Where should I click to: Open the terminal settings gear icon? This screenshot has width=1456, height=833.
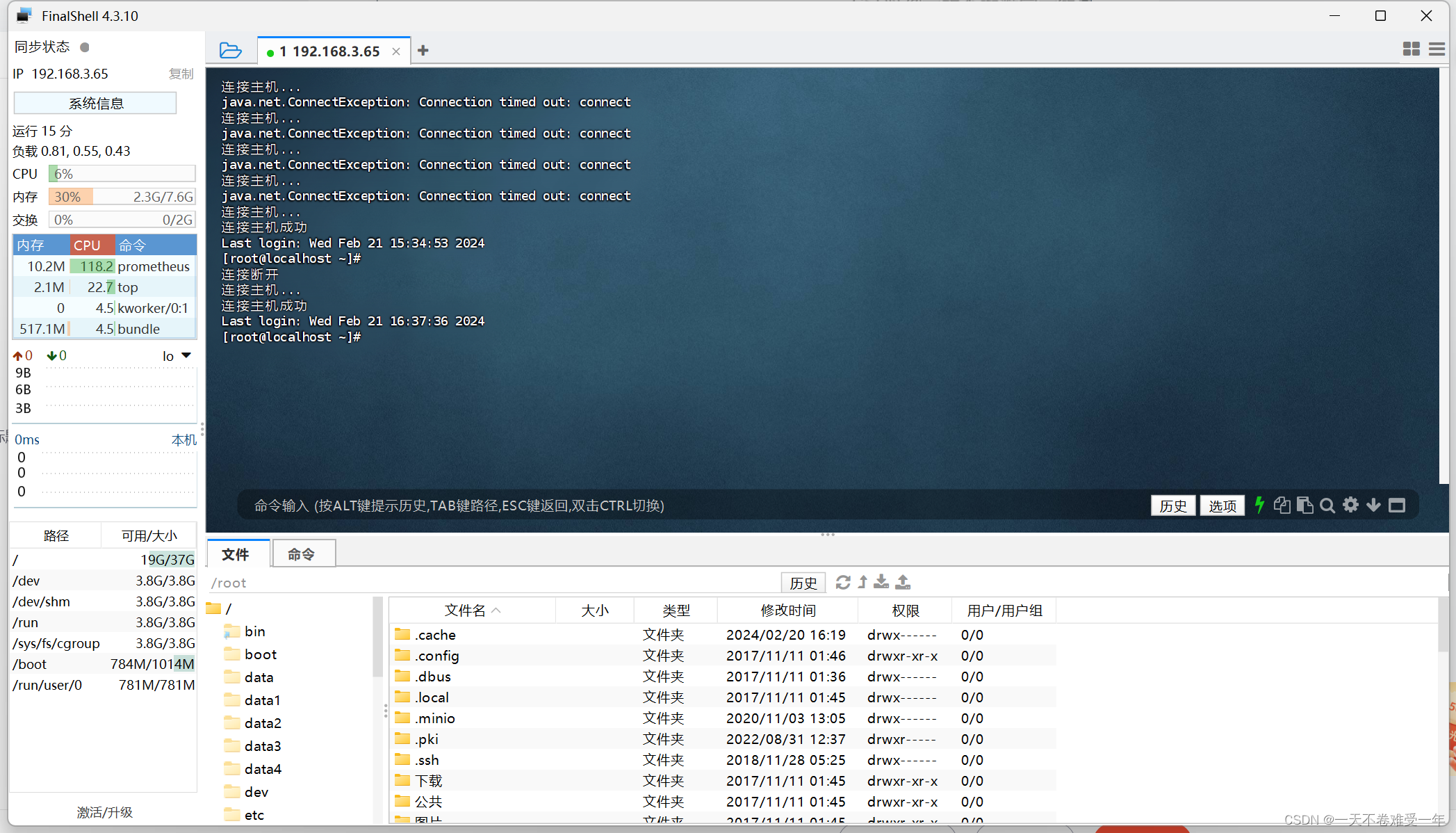(1350, 506)
